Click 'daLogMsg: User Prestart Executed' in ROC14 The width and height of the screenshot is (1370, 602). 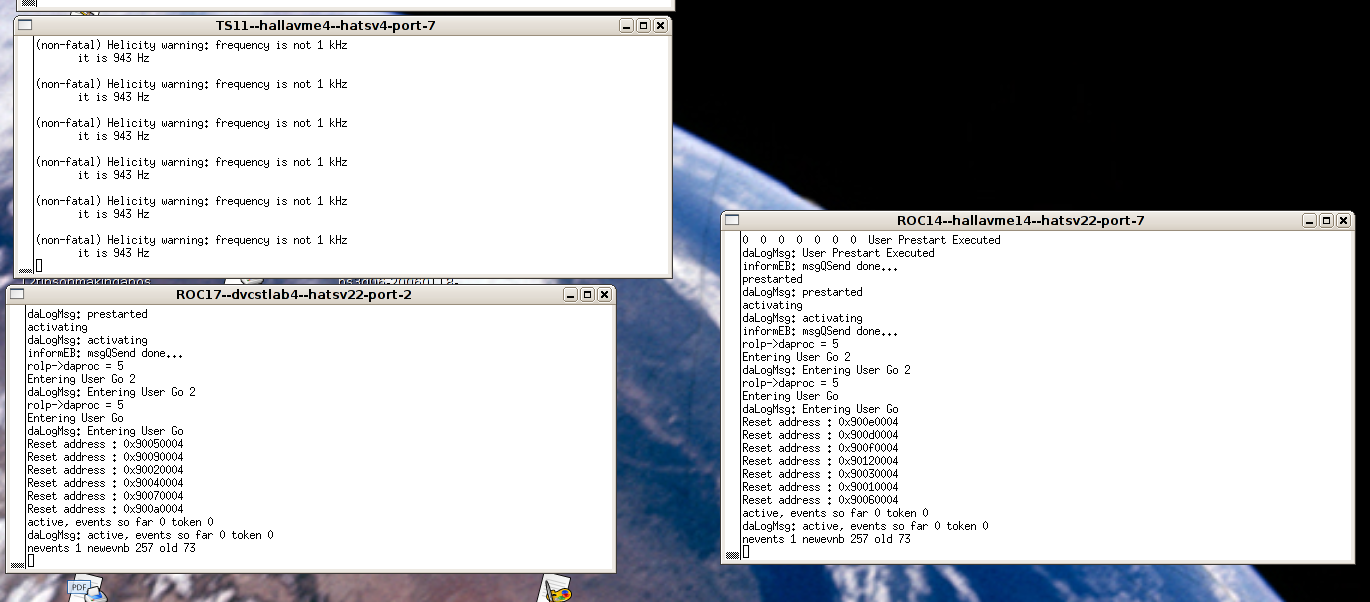[x=838, y=253]
